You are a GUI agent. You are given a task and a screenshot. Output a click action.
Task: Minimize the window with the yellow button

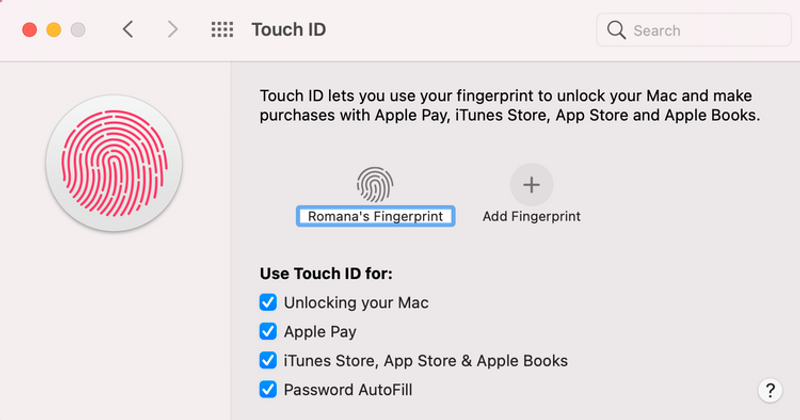(54, 30)
